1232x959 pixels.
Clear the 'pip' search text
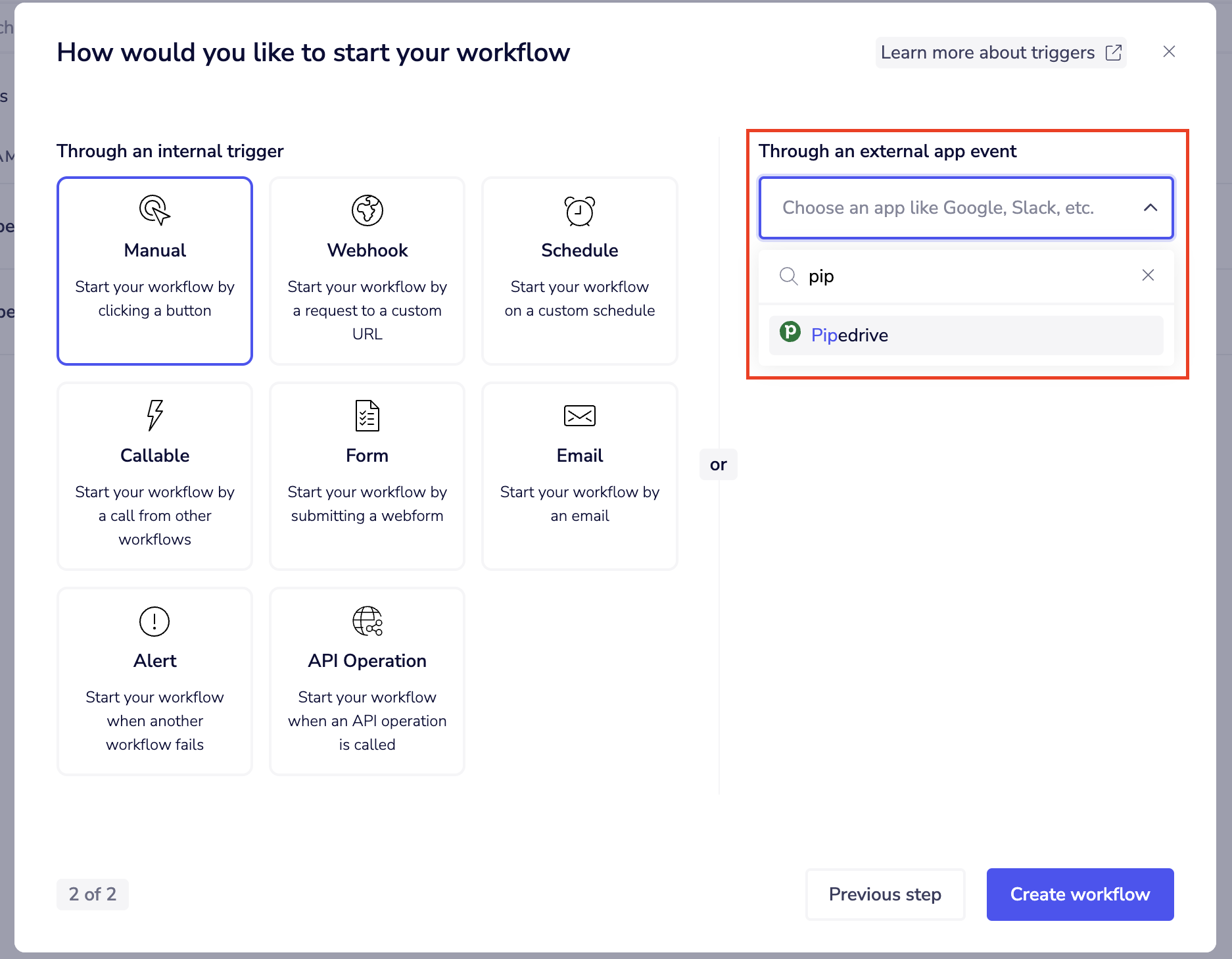(x=1148, y=276)
